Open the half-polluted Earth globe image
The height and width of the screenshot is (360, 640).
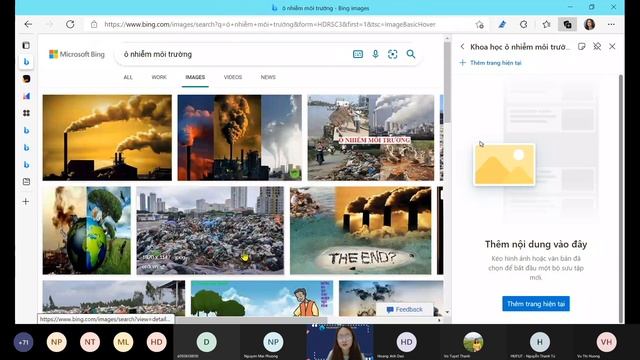(x=87, y=231)
